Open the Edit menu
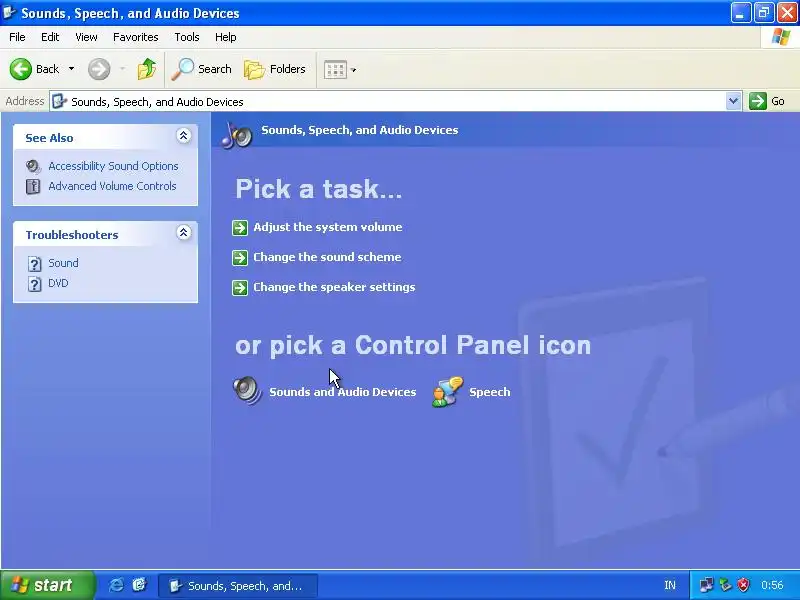800x600 pixels. click(x=50, y=37)
